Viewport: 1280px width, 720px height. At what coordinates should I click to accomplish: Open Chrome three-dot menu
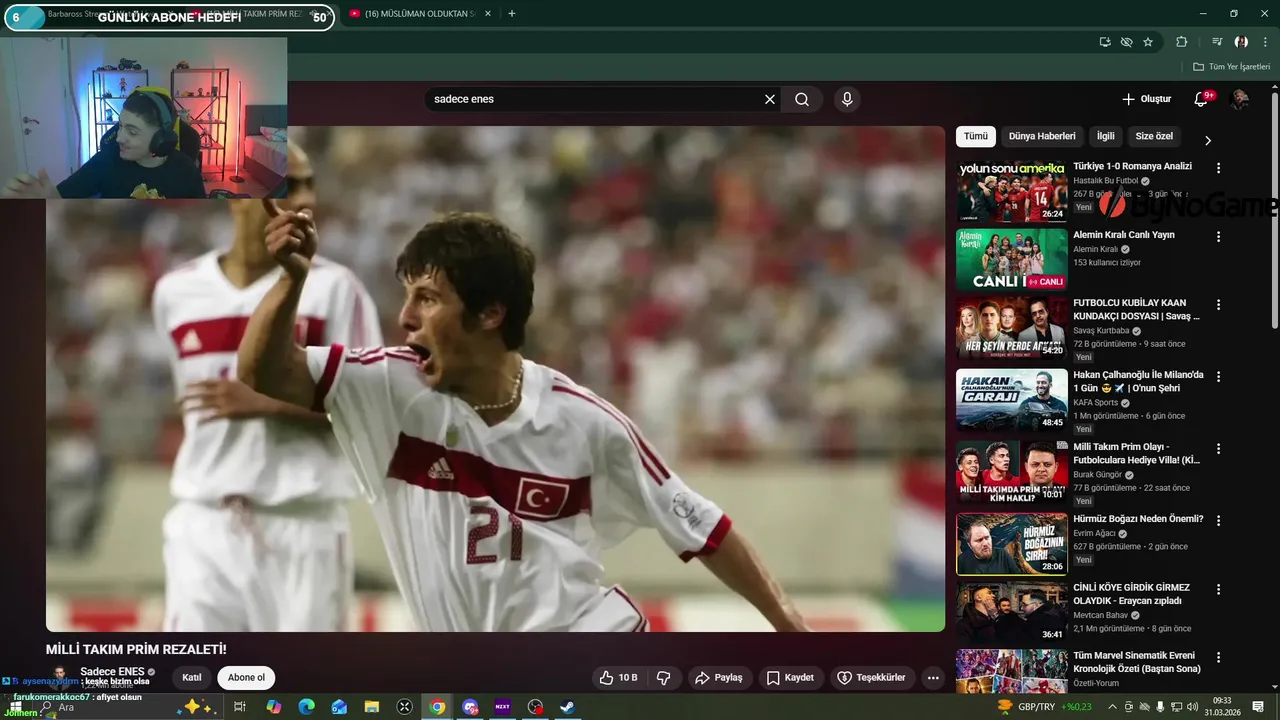point(1264,42)
